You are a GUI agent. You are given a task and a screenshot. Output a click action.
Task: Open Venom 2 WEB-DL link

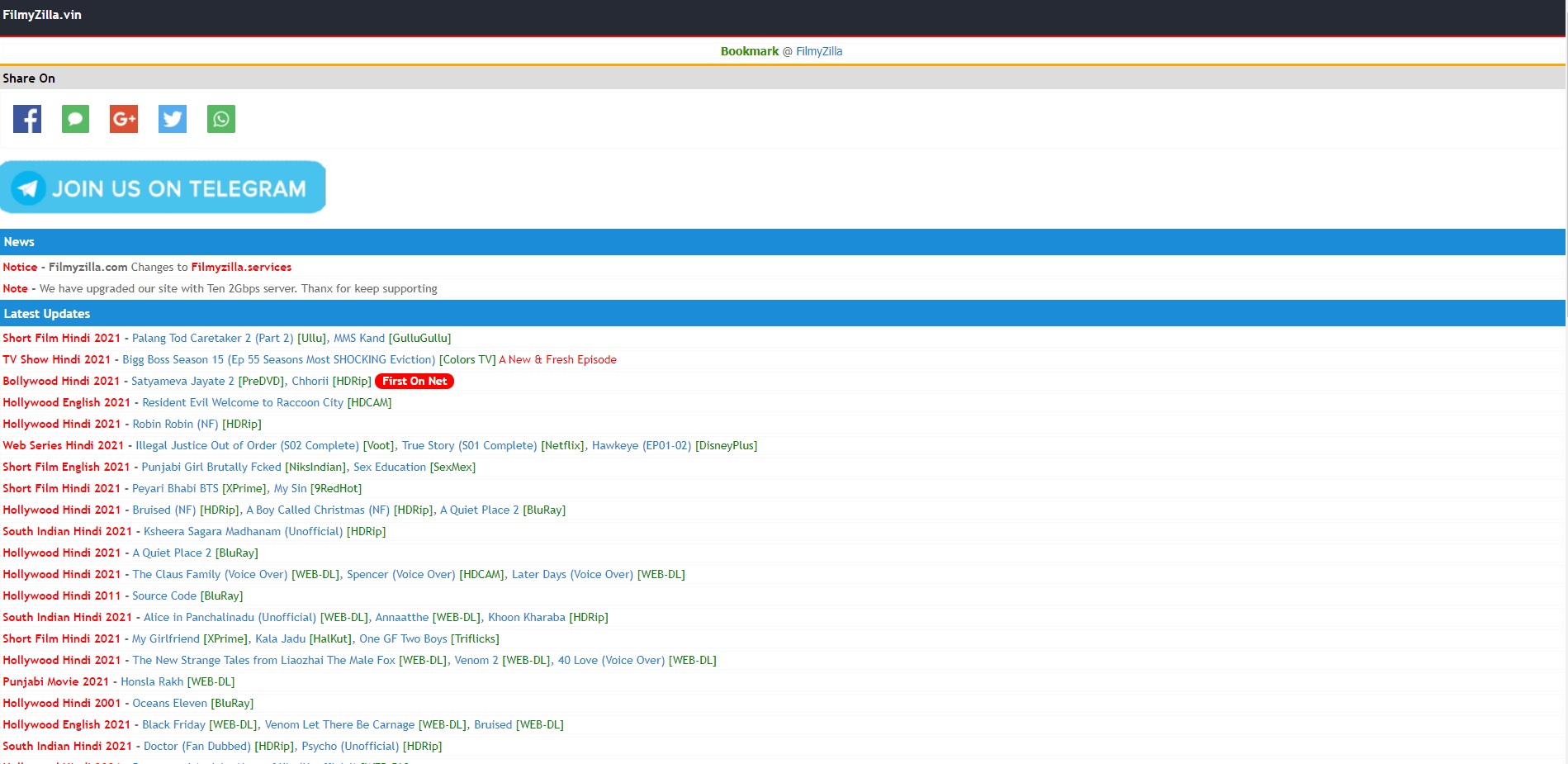[x=476, y=660]
